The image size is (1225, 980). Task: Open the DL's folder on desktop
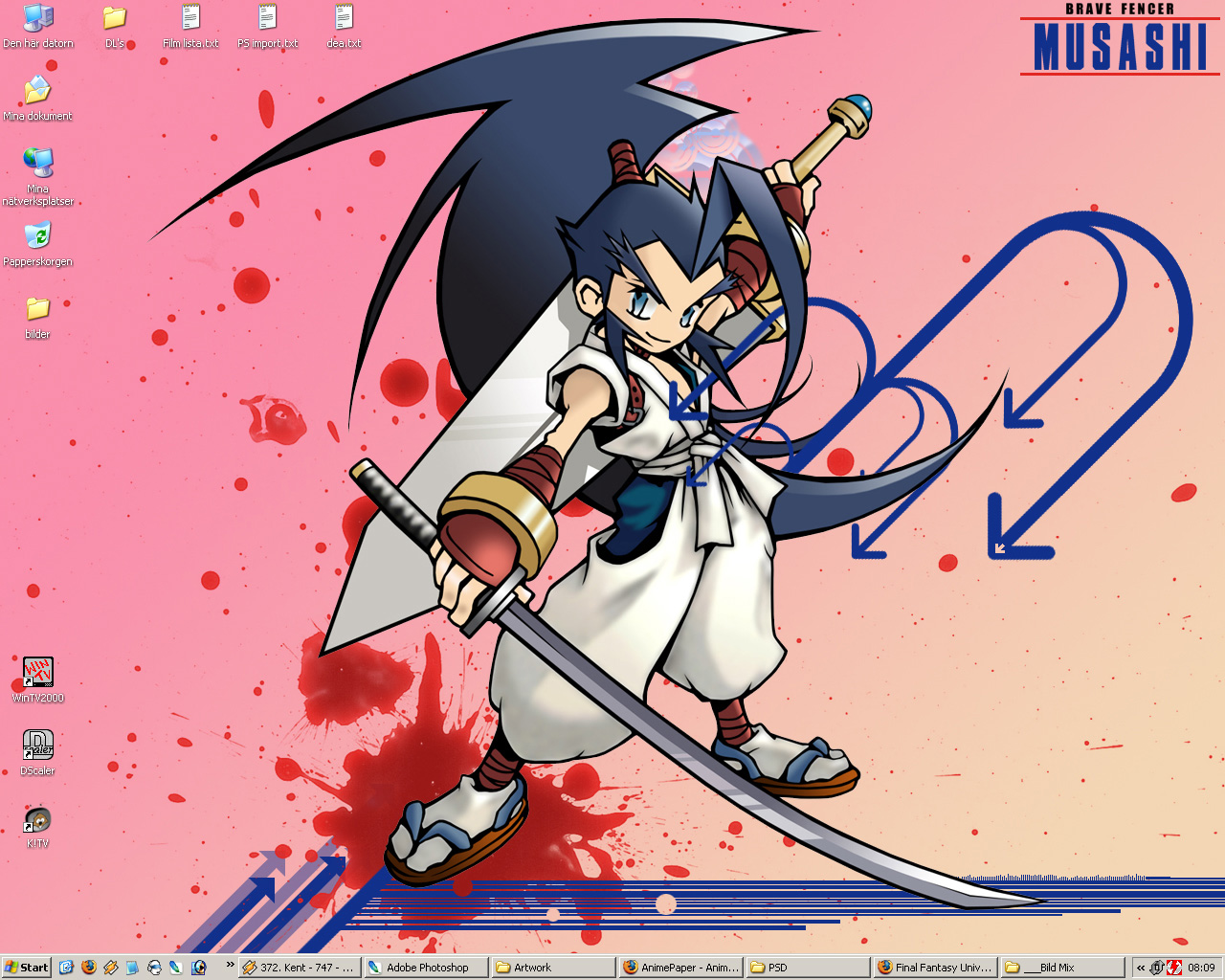115,26
